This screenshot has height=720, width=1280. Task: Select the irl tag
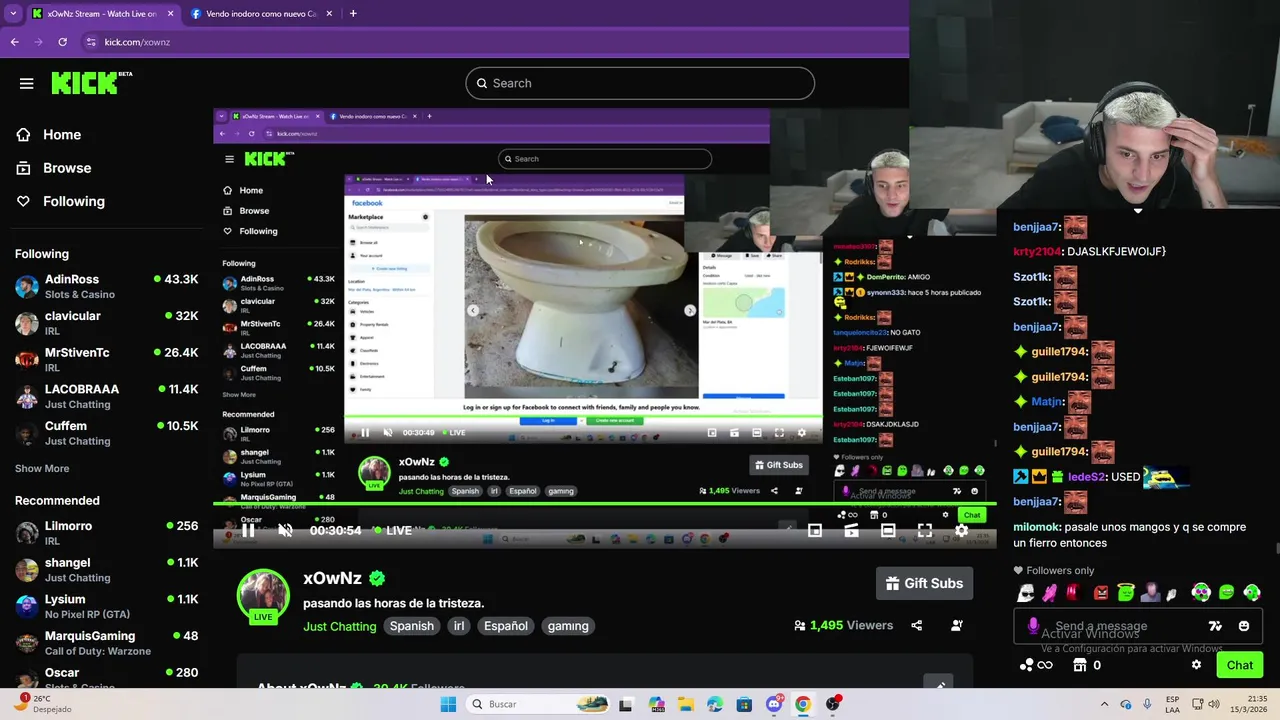(x=459, y=626)
